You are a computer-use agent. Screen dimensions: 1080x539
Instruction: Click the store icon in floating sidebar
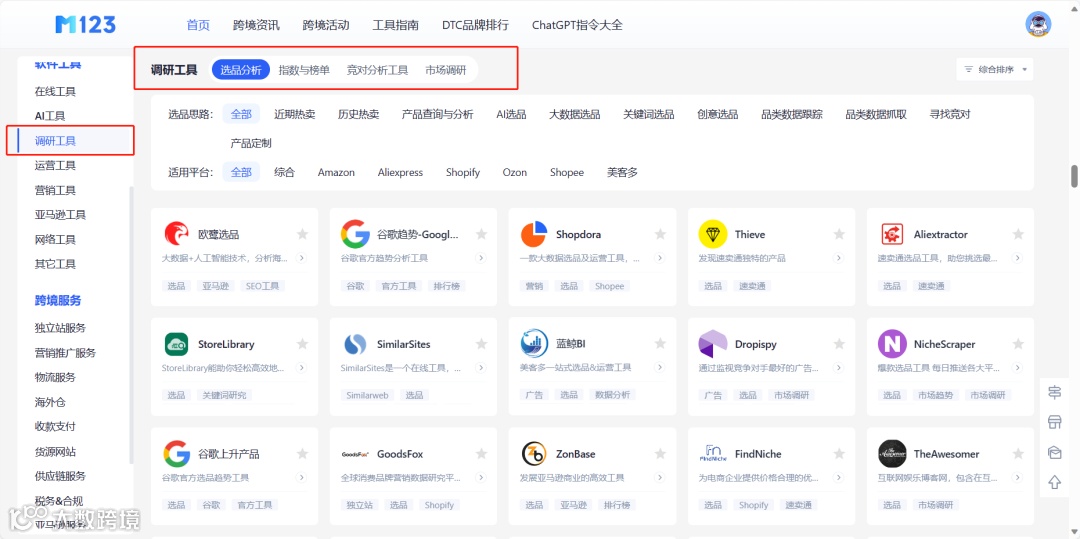[x=1055, y=422]
